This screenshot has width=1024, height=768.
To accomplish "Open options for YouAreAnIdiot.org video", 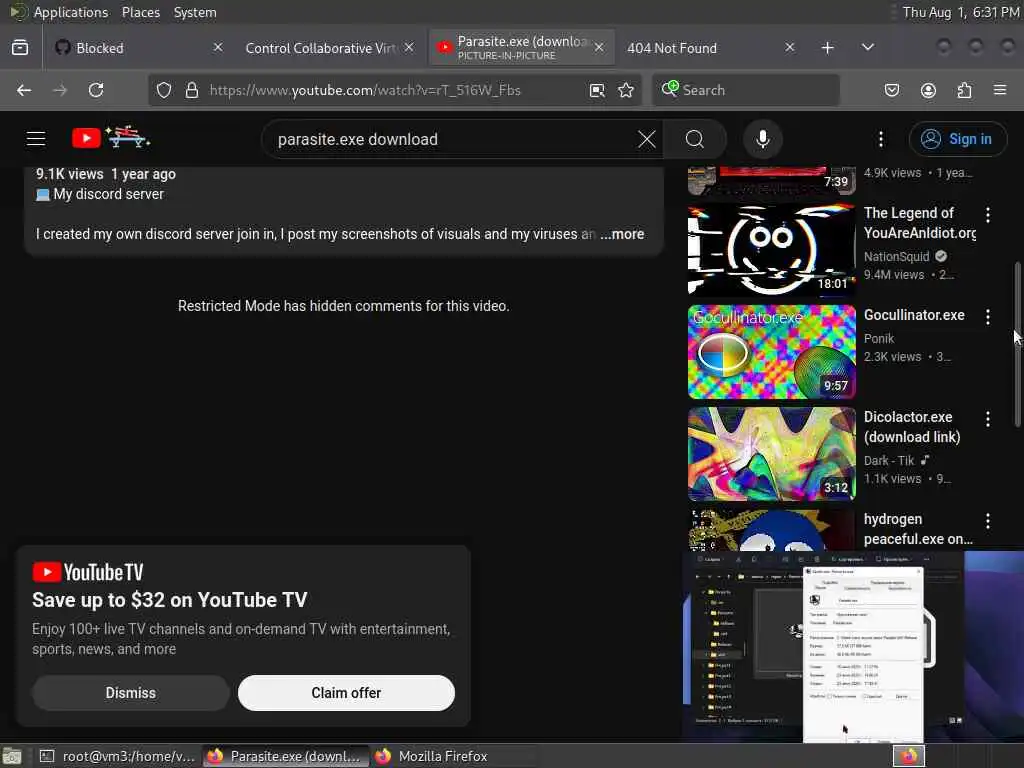I will click(987, 214).
